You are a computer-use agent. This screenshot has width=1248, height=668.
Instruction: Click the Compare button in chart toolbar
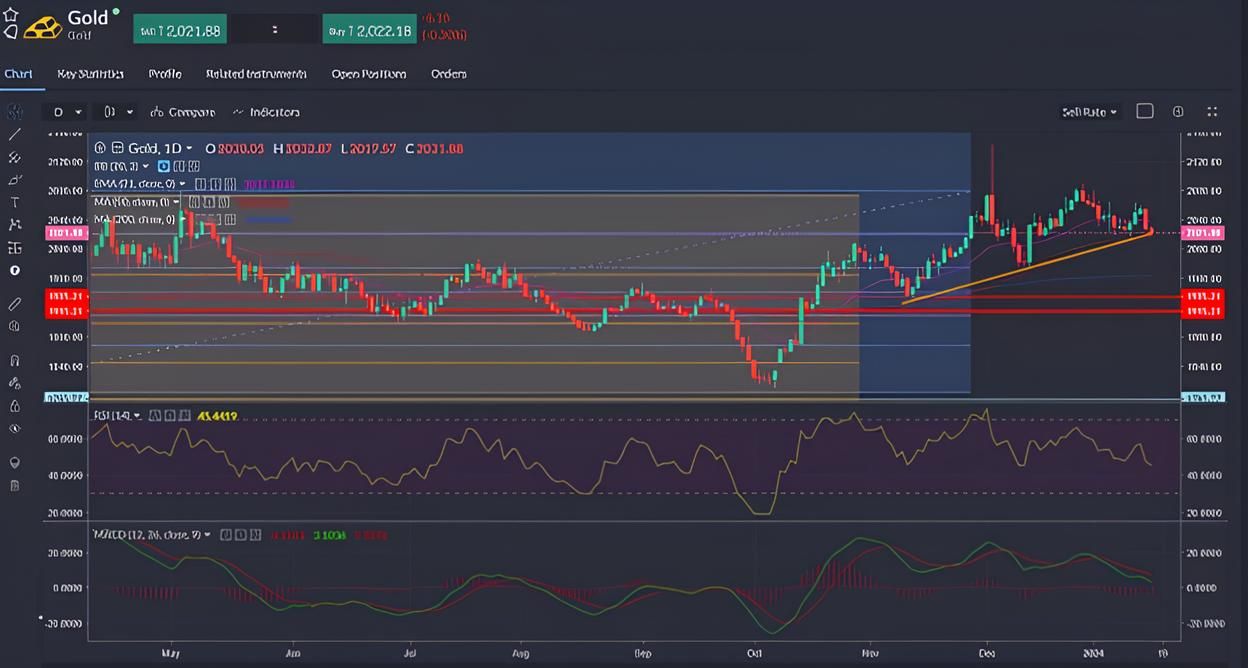click(184, 112)
